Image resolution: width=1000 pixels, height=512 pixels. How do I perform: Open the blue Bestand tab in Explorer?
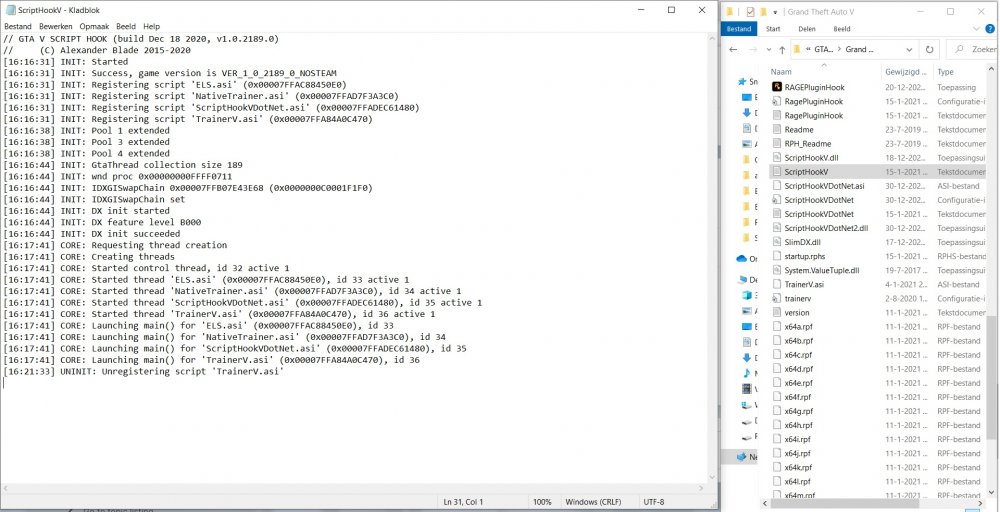tap(739, 29)
